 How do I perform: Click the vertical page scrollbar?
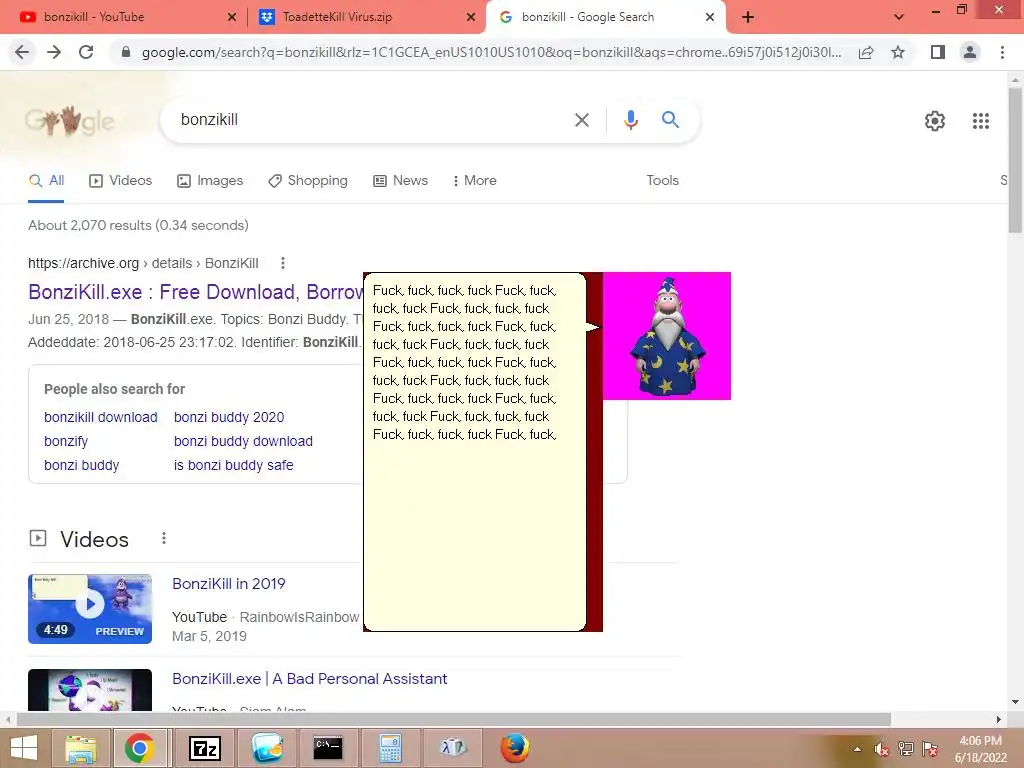pyautogui.click(x=1015, y=160)
